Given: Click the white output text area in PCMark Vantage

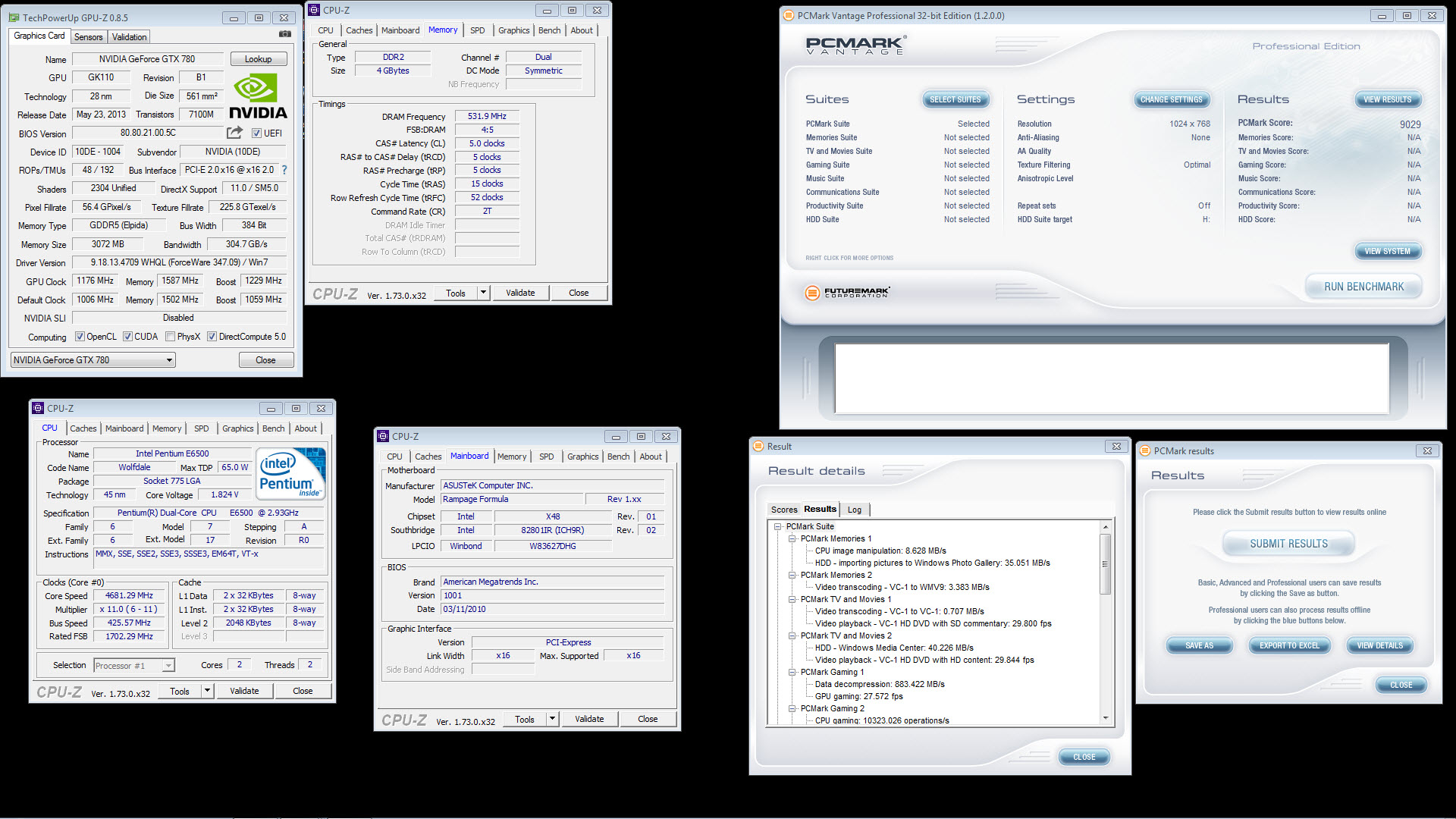Looking at the screenshot, I should 1111,378.
